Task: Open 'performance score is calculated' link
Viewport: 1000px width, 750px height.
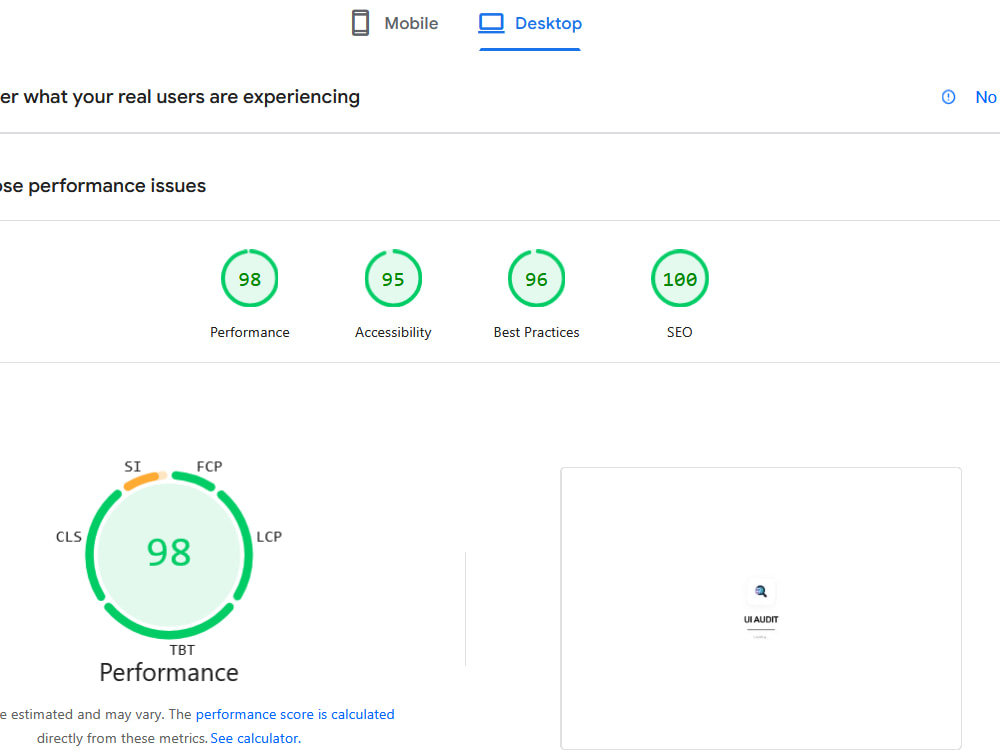Action: pyautogui.click(x=295, y=714)
